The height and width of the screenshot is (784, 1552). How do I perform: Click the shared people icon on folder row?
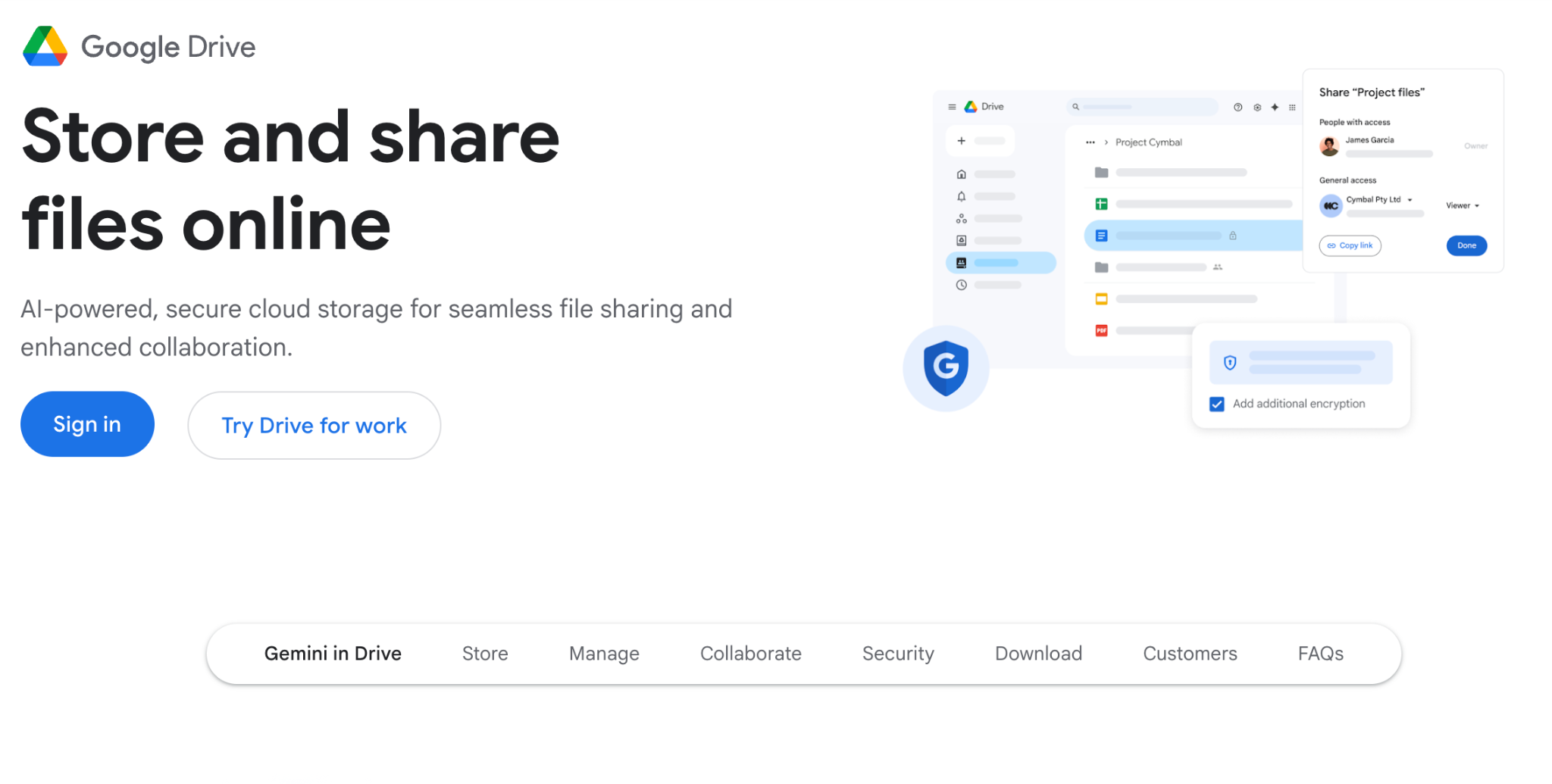tap(1218, 267)
